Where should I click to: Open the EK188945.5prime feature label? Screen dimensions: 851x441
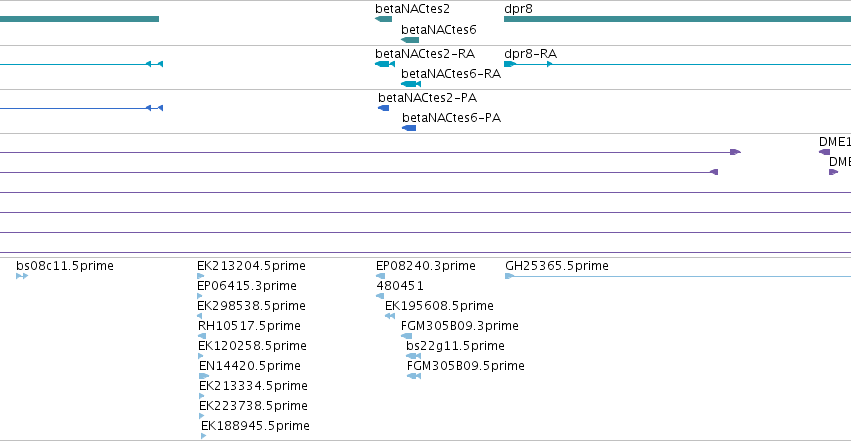[x=255, y=426]
